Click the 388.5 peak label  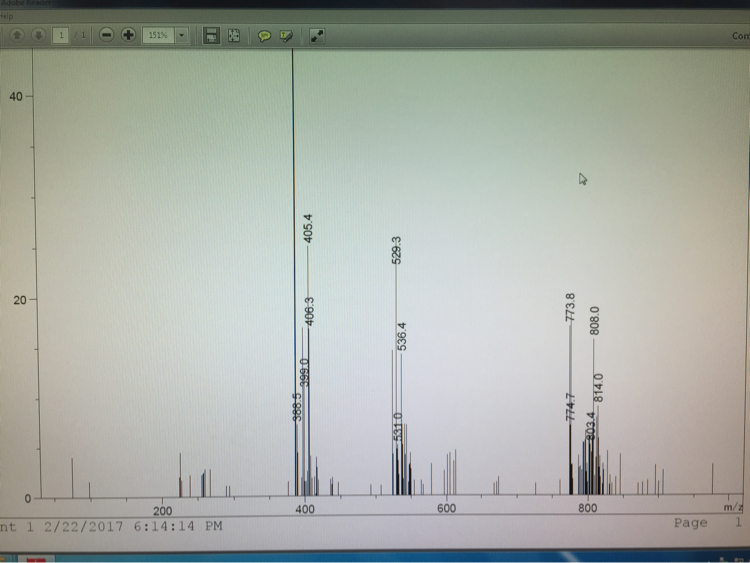tap(297, 407)
